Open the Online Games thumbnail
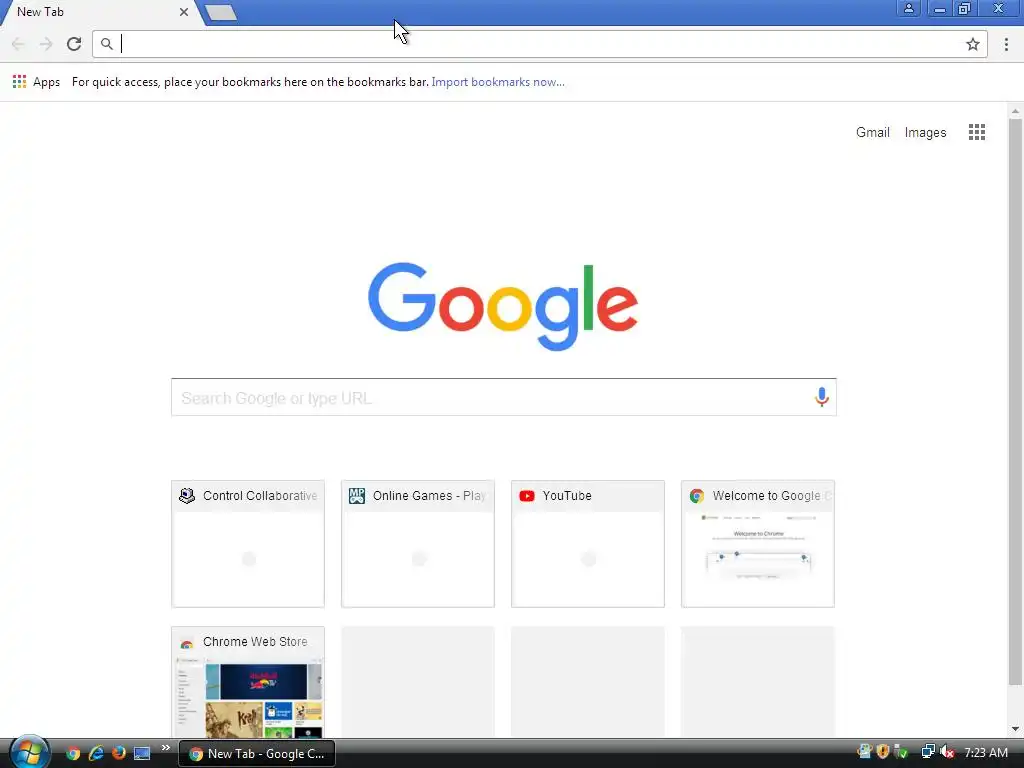Viewport: 1024px width, 768px height. [417, 543]
